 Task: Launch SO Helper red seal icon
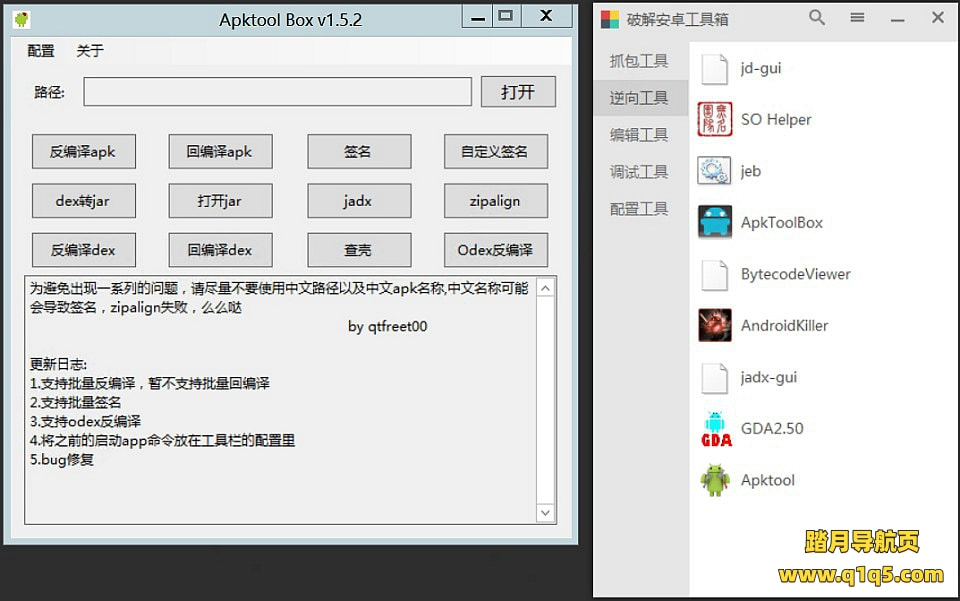pos(714,120)
